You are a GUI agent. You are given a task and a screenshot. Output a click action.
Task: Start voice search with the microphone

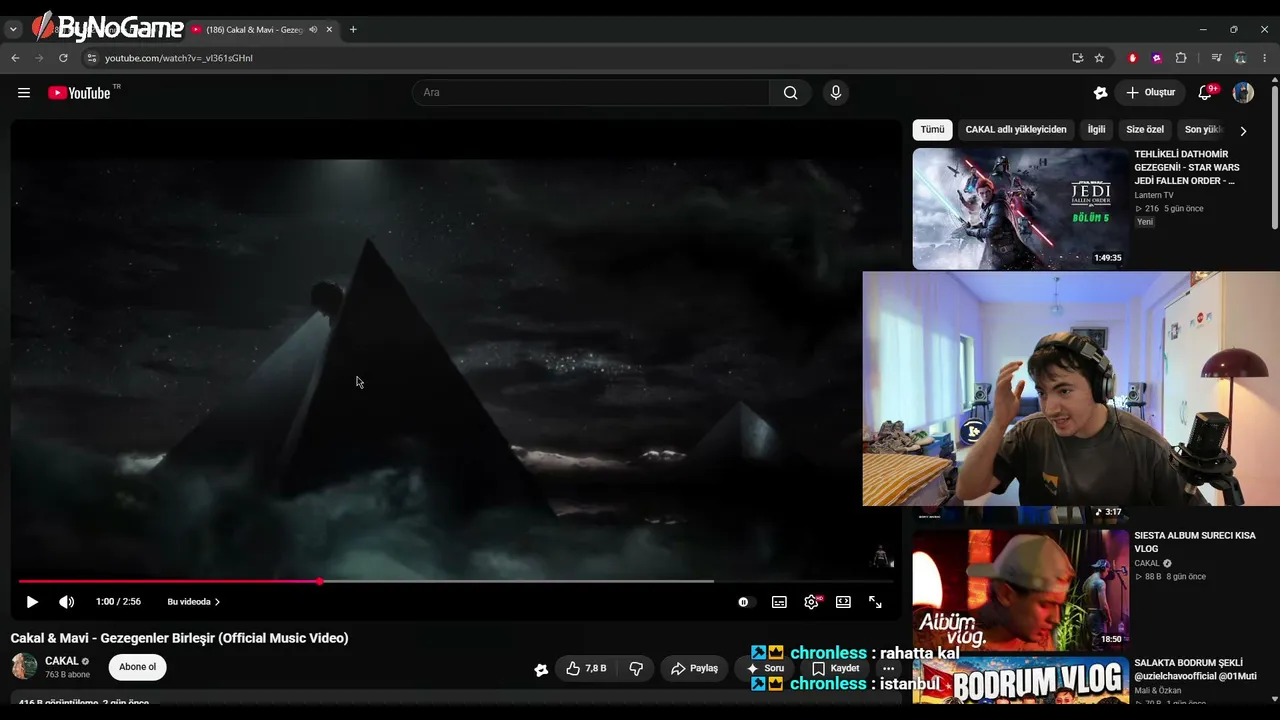click(x=836, y=93)
